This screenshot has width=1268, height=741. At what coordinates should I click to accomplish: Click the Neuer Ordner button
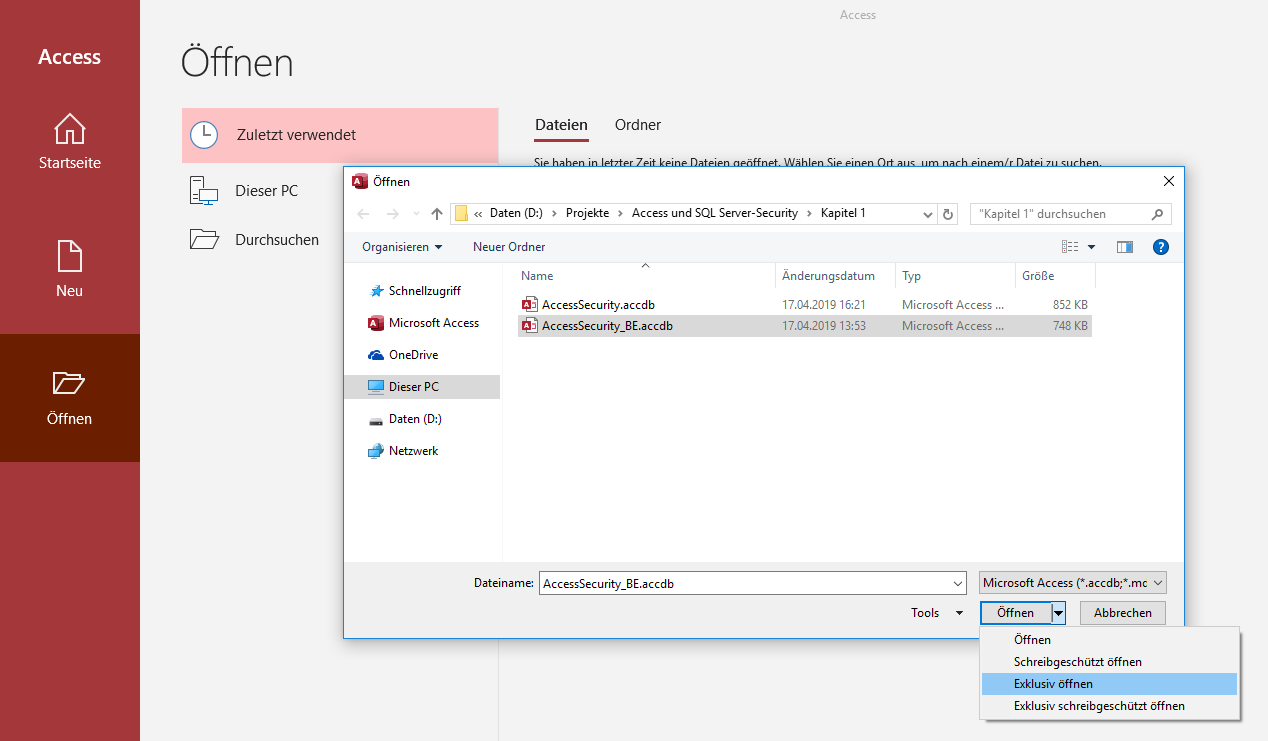click(x=509, y=247)
